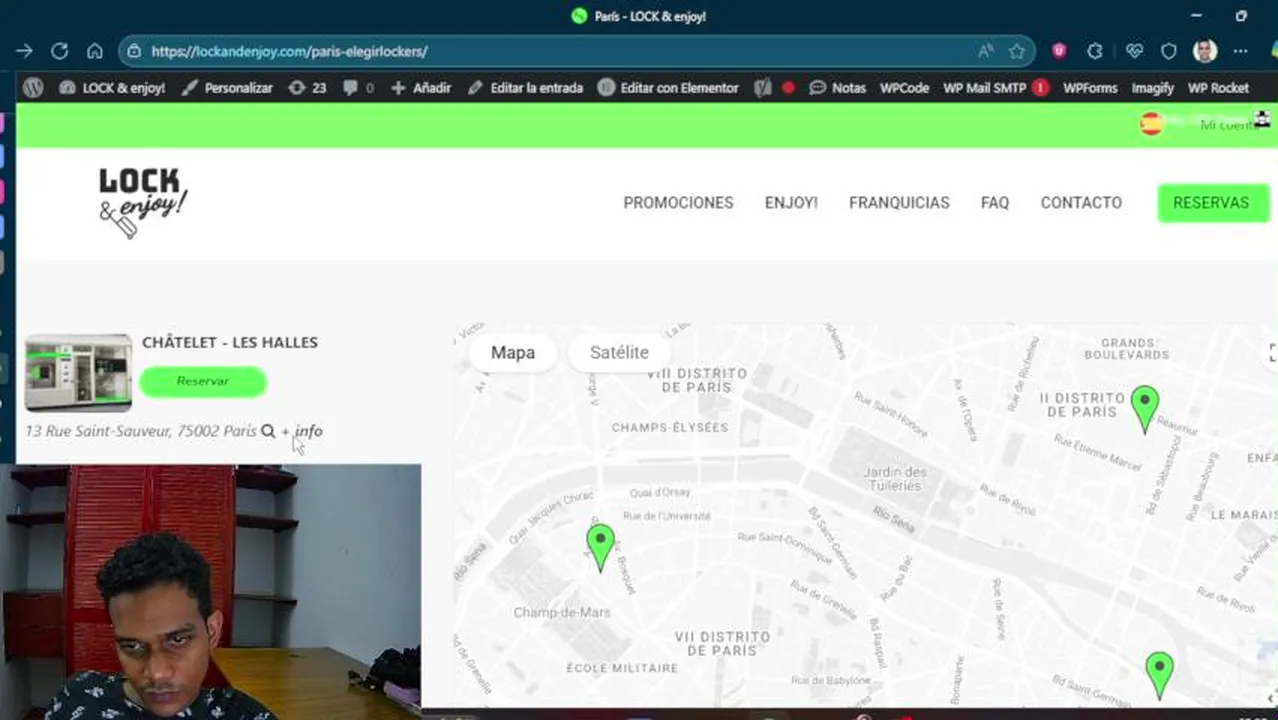Click the green RESERVAS button
Screen dimensions: 1278x720
[1211, 203]
